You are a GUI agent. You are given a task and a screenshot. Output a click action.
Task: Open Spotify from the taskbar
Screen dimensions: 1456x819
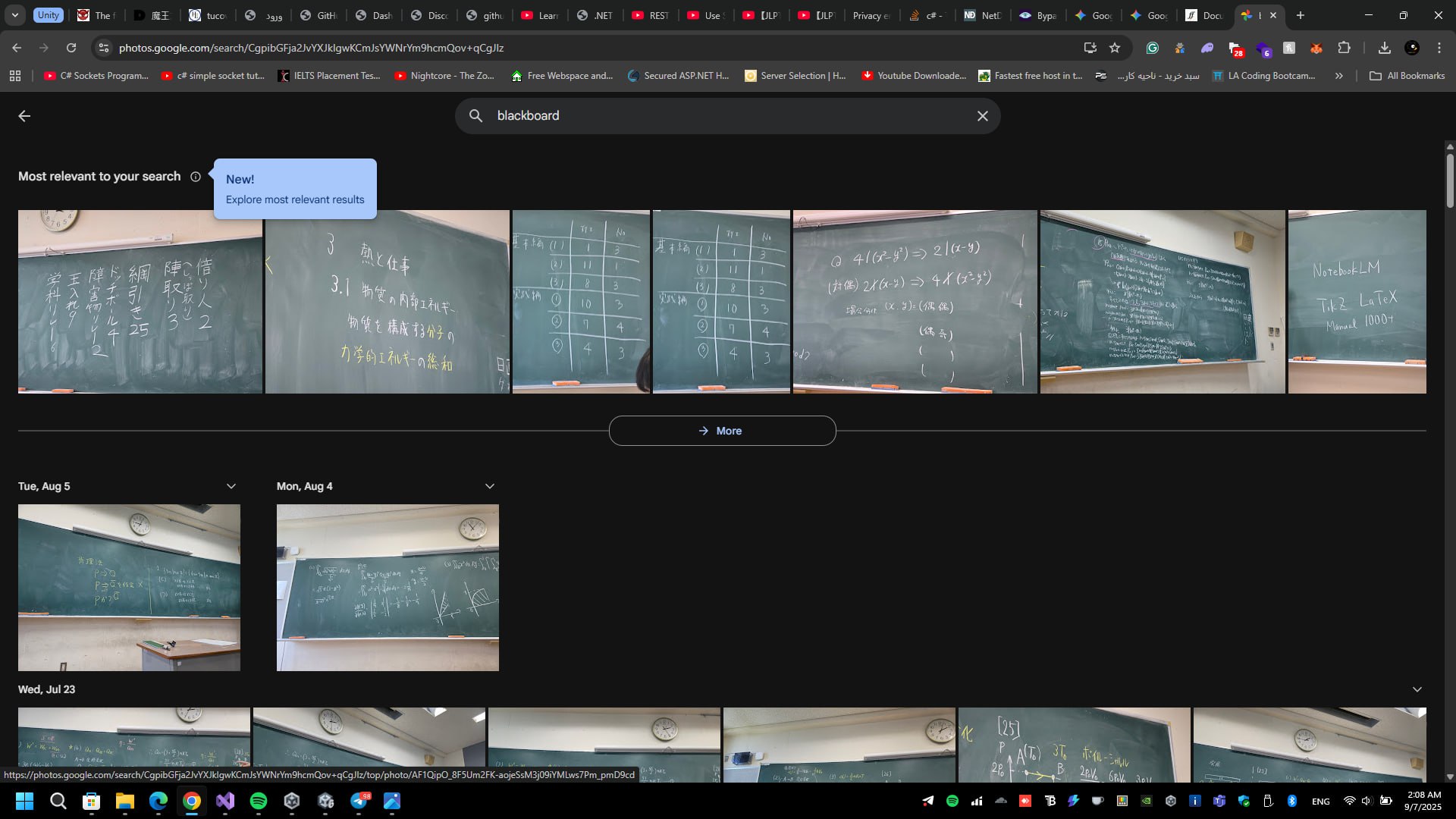259,801
